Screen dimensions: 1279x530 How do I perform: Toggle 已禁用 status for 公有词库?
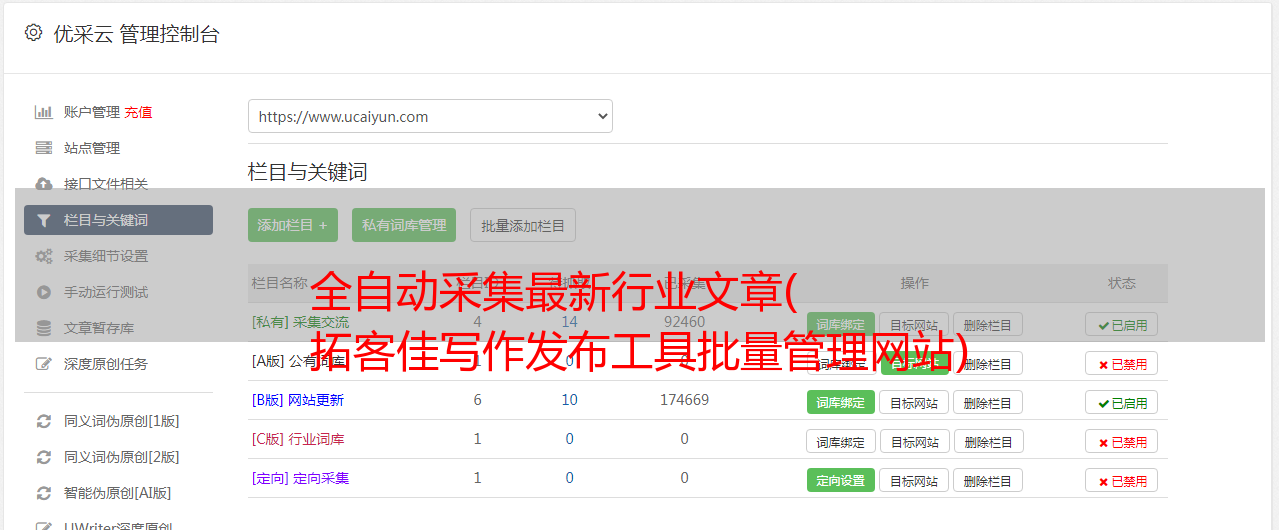(x=1122, y=364)
